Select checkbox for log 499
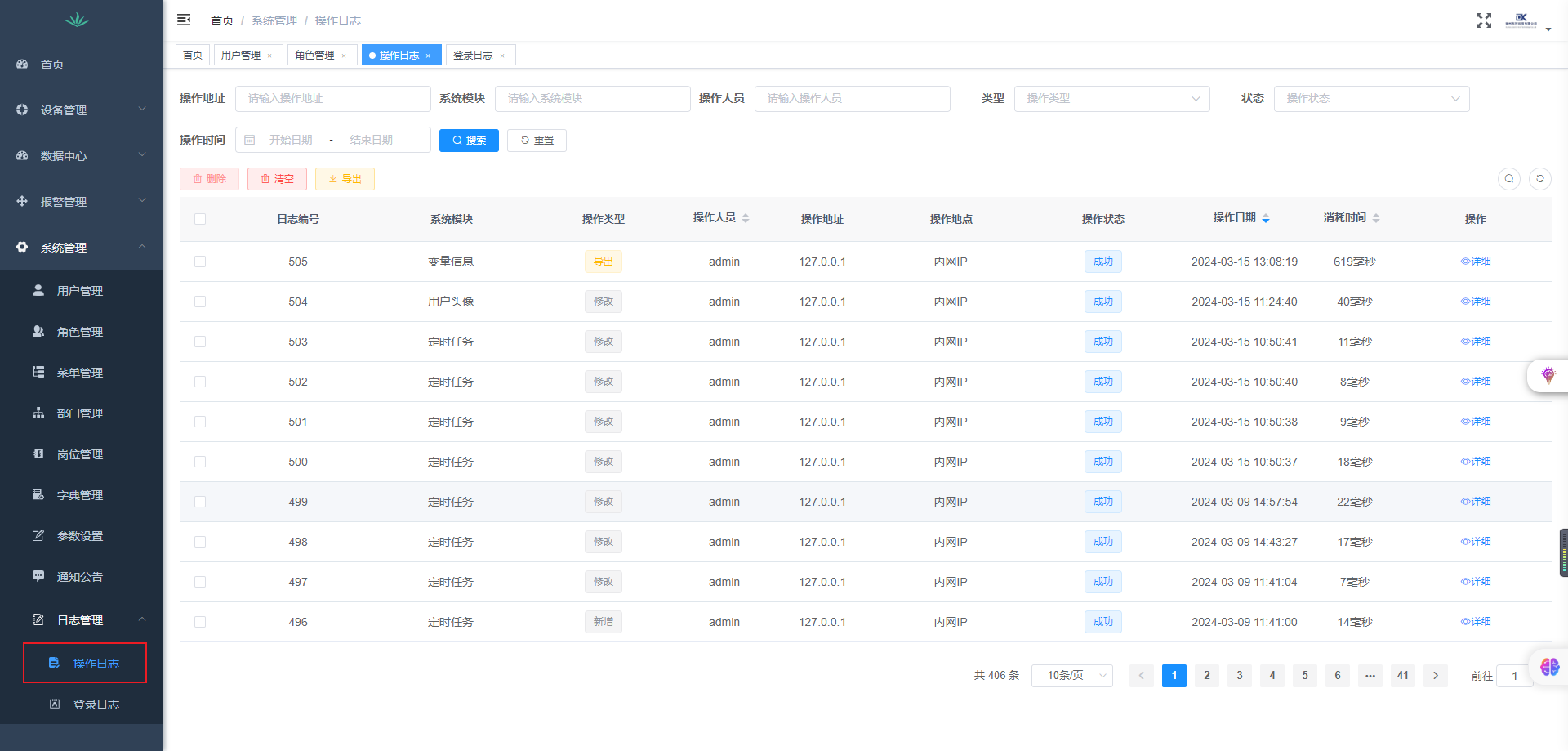Viewport: 1568px width, 751px height. pyautogui.click(x=200, y=502)
